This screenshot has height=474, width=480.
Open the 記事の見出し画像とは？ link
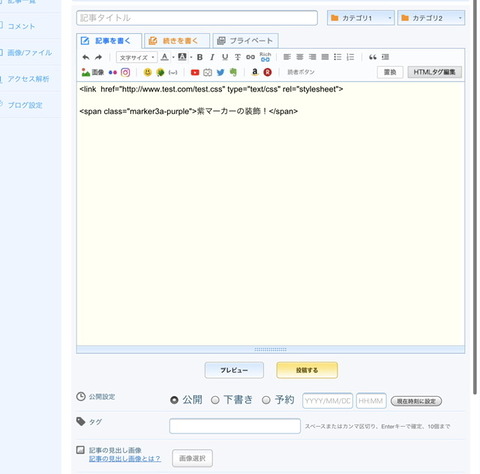click(x=125, y=459)
